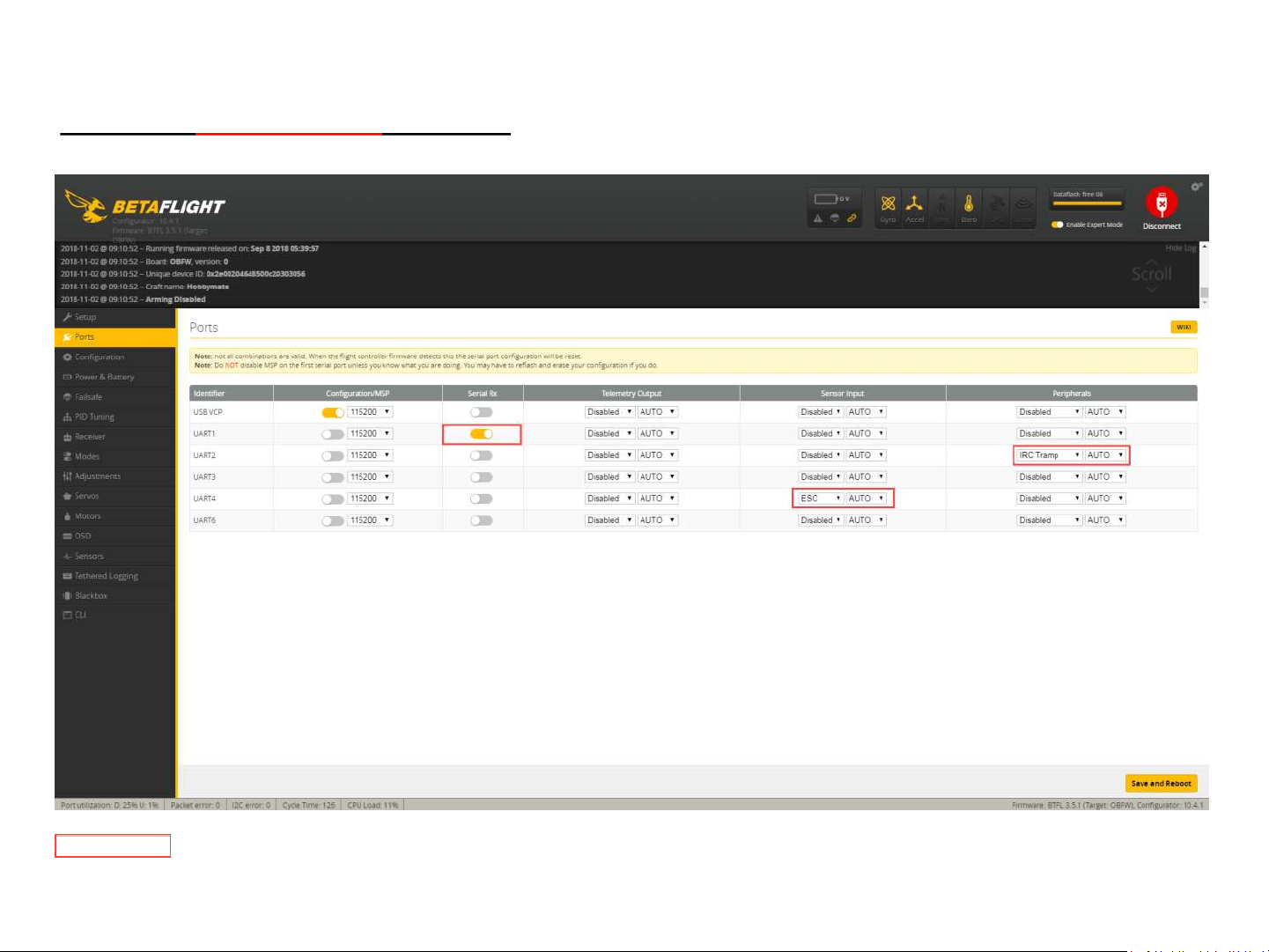Click the Tethered Logging icon
This screenshot has height=952, width=1269.
coord(67,576)
